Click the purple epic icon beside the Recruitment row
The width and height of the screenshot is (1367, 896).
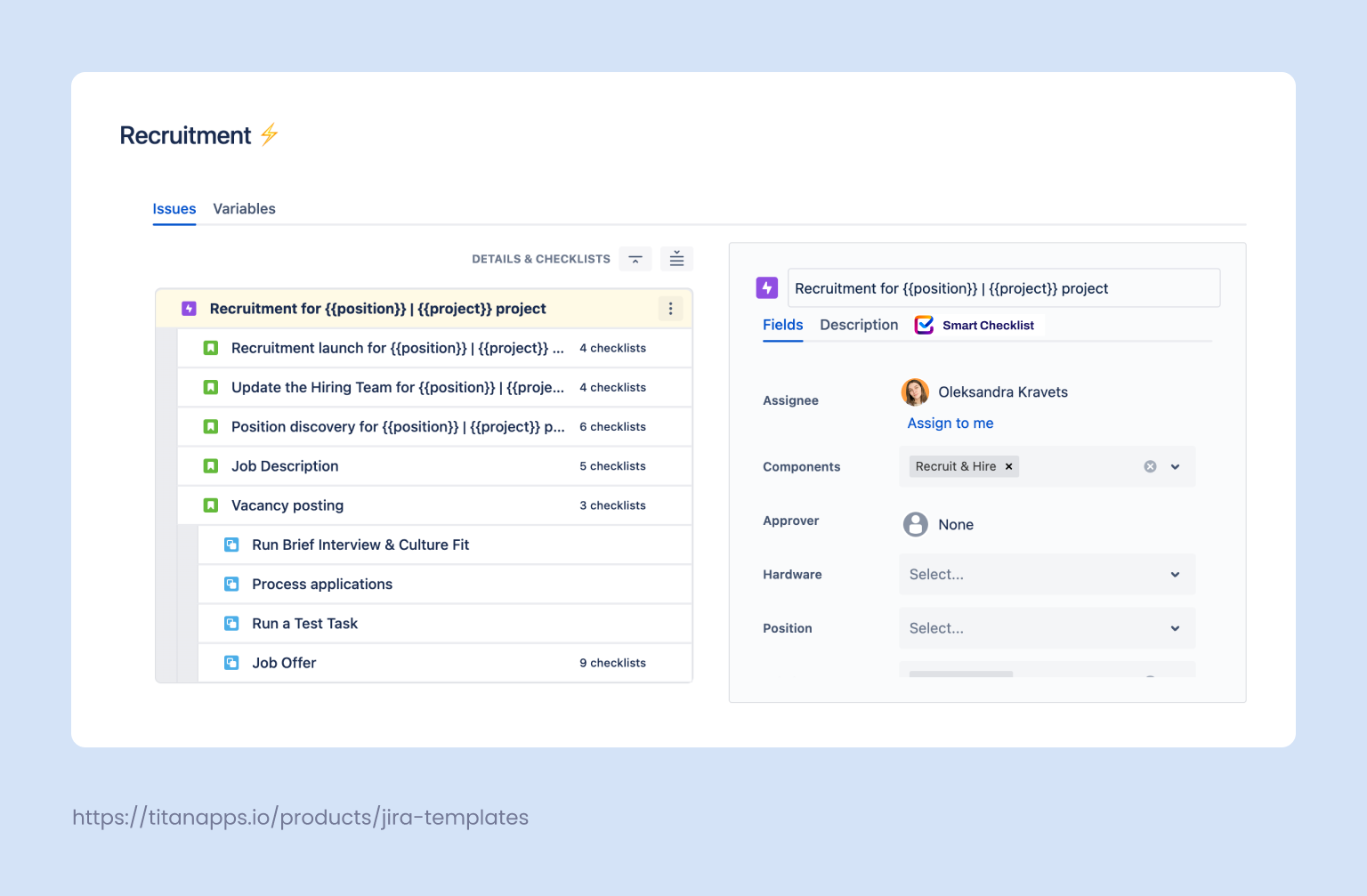click(189, 308)
